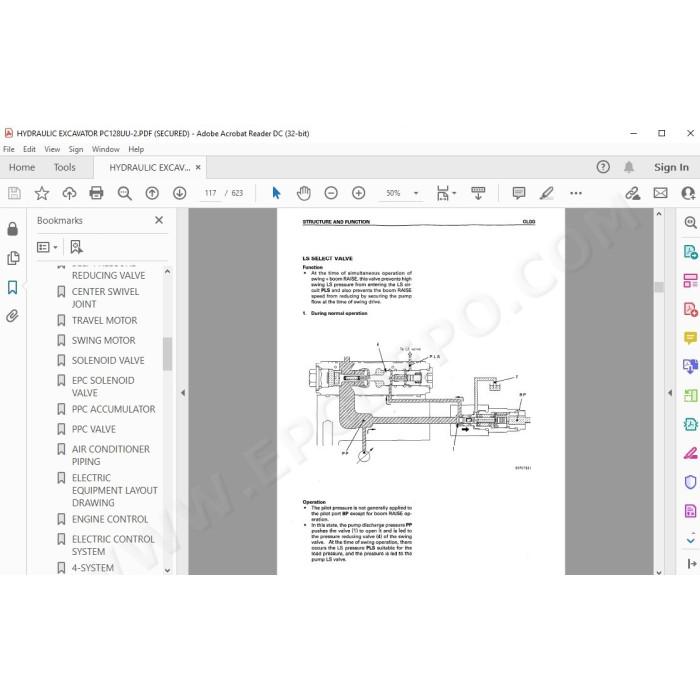The height and width of the screenshot is (700, 700).
Task: Open notifications bell
Action: (629, 167)
